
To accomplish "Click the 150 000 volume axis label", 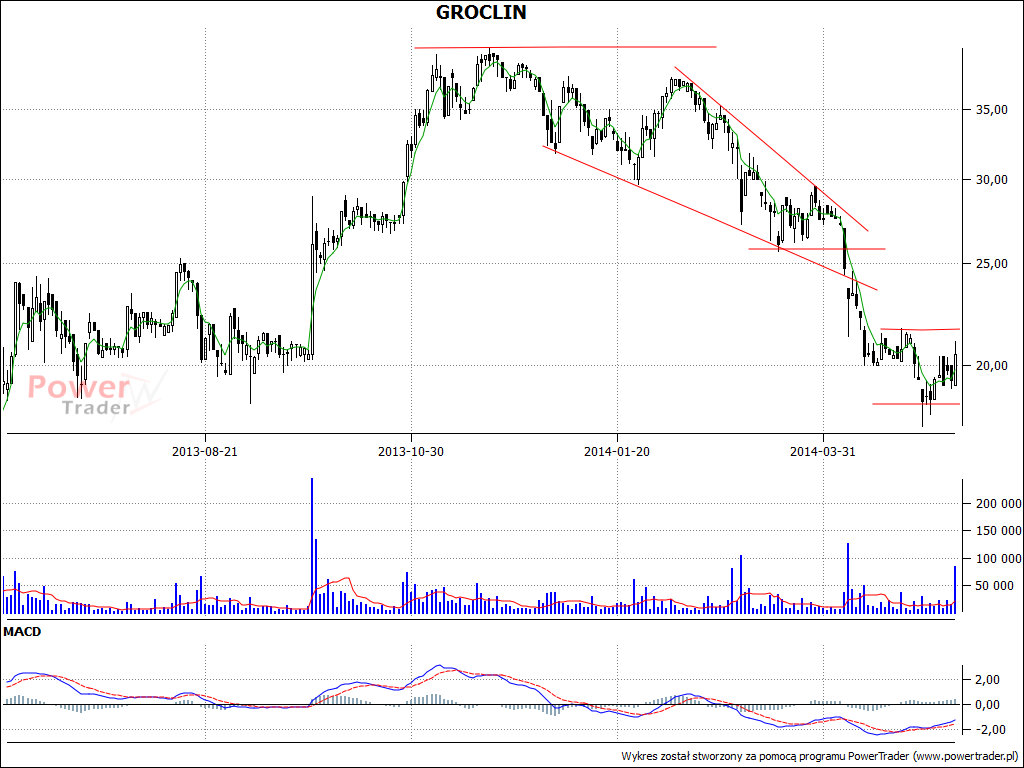I will (x=999, y=531).
